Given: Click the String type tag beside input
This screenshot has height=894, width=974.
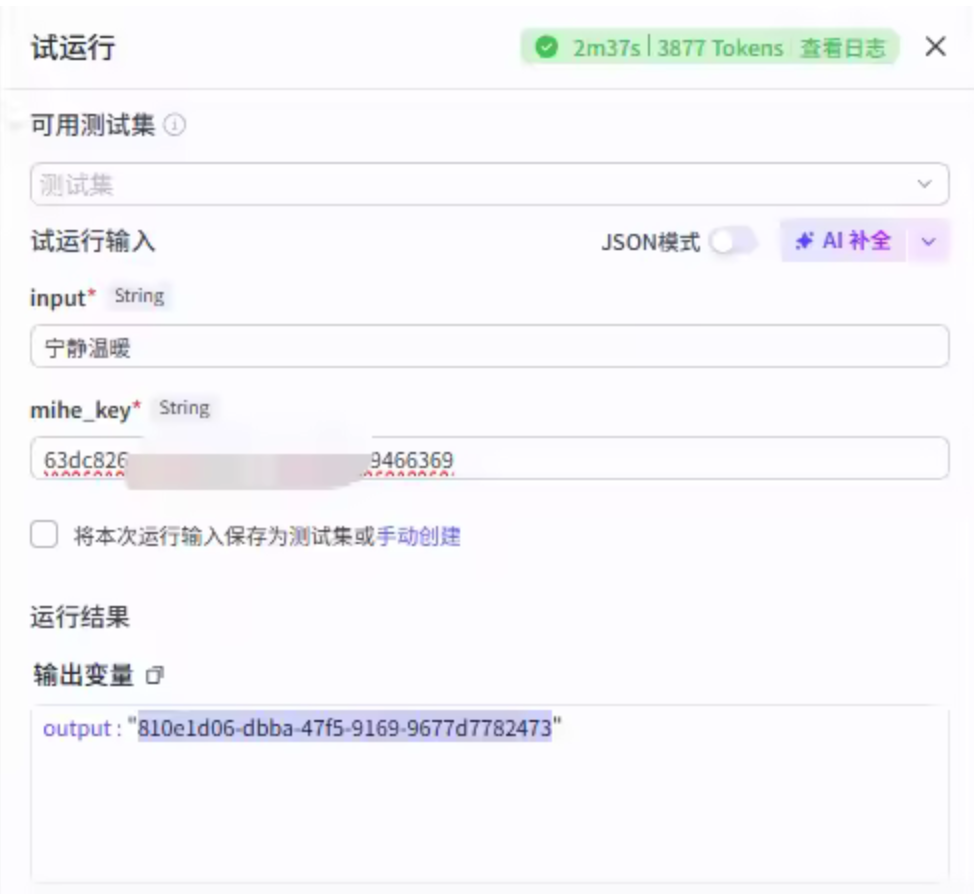Looking at the screenshot, I should 139,296.
